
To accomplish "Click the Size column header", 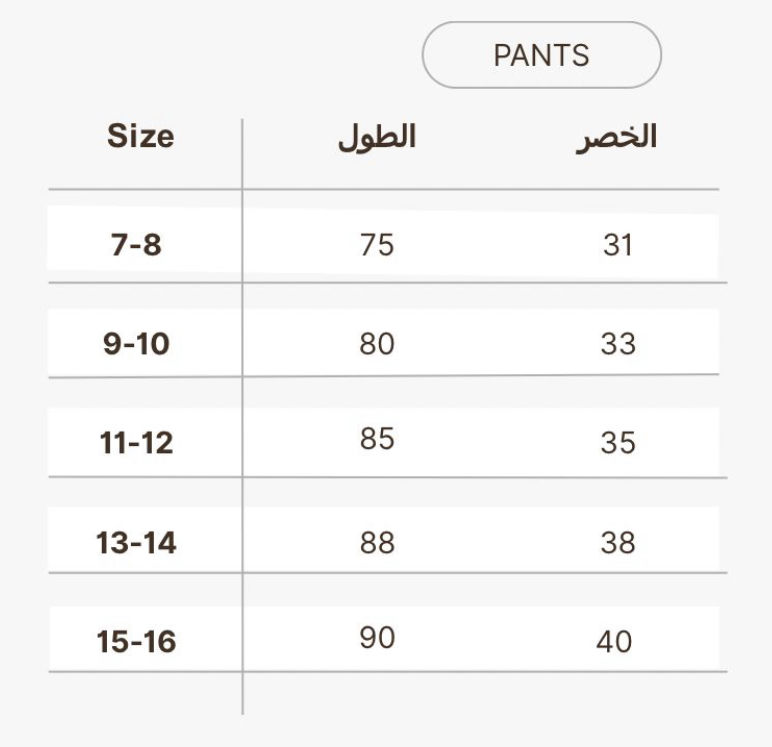I will pyautogui.click(x=140, y=136).
